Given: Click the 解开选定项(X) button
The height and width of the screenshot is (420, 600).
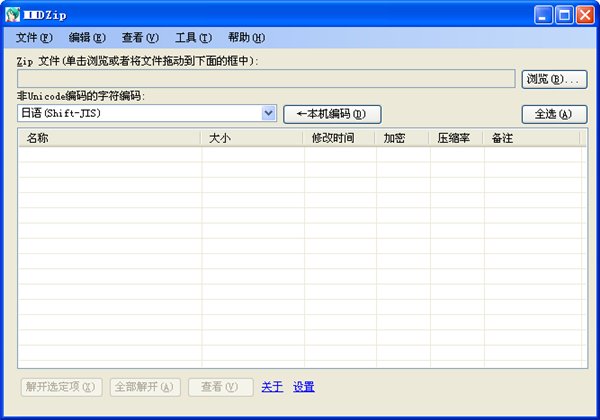Looking at the screenshot, I should [x=61, y=387].
